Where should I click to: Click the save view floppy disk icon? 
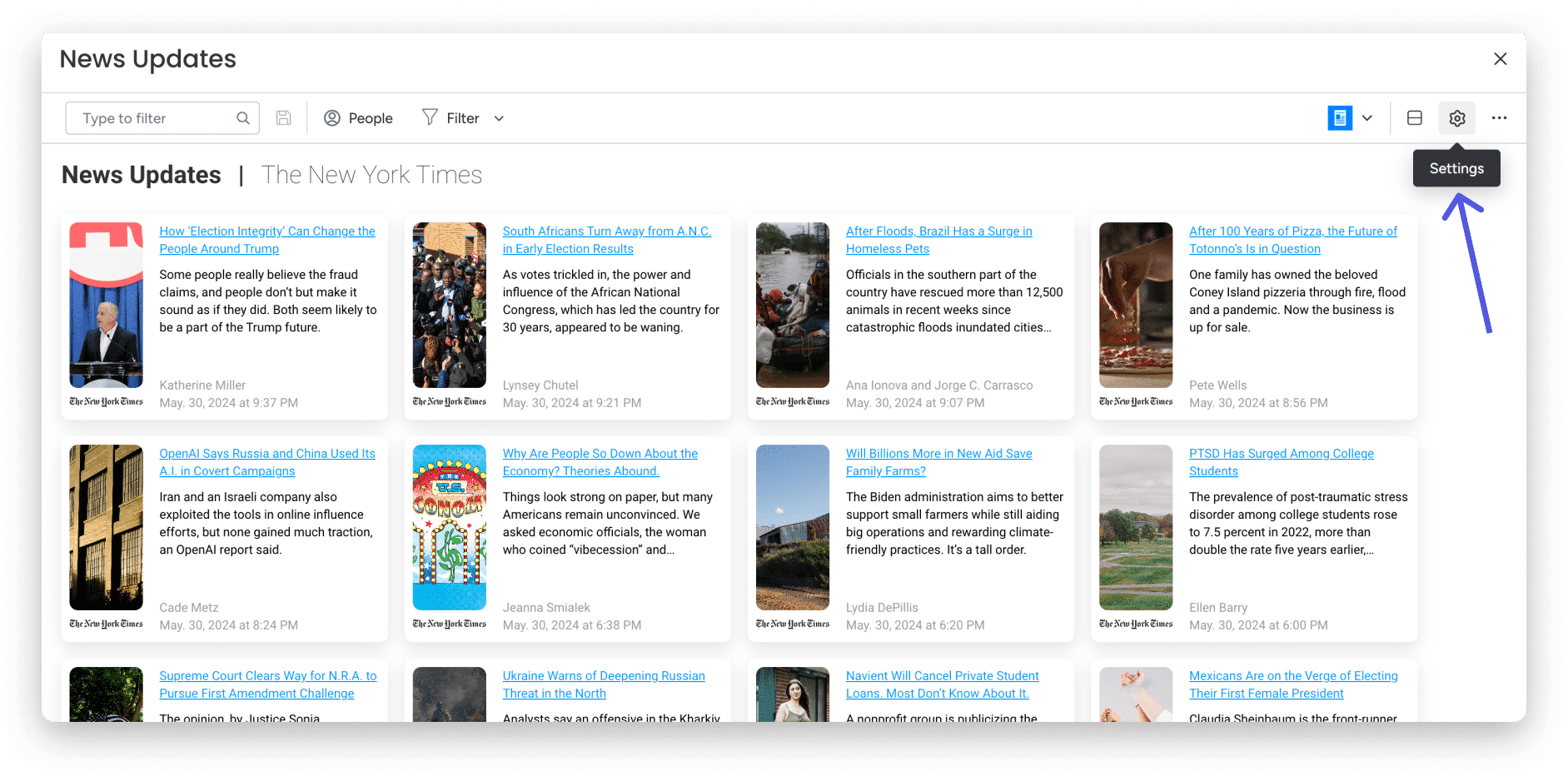point(284,118)
